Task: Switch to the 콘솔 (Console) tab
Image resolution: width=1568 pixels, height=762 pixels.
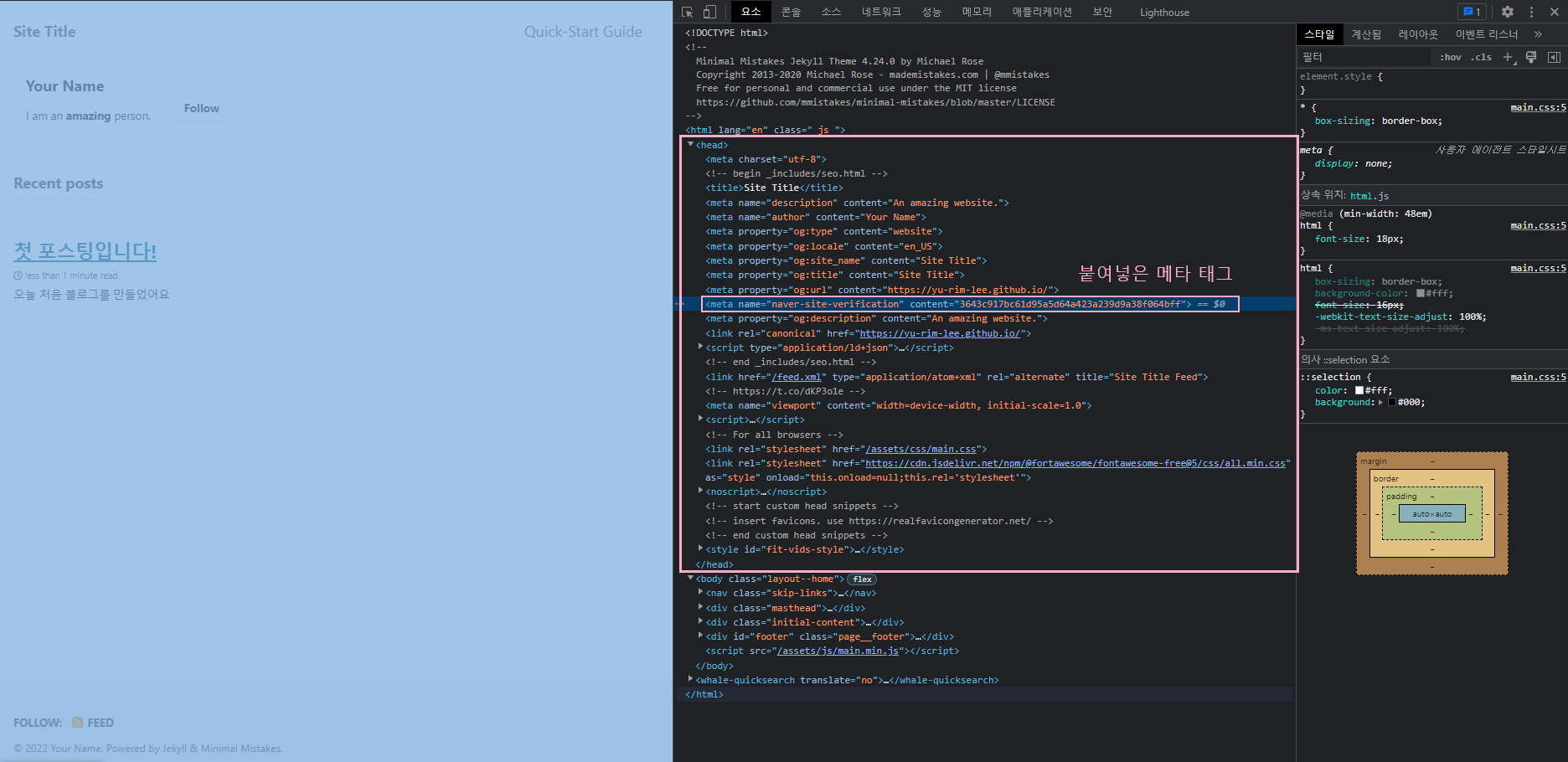Action: 791,12
